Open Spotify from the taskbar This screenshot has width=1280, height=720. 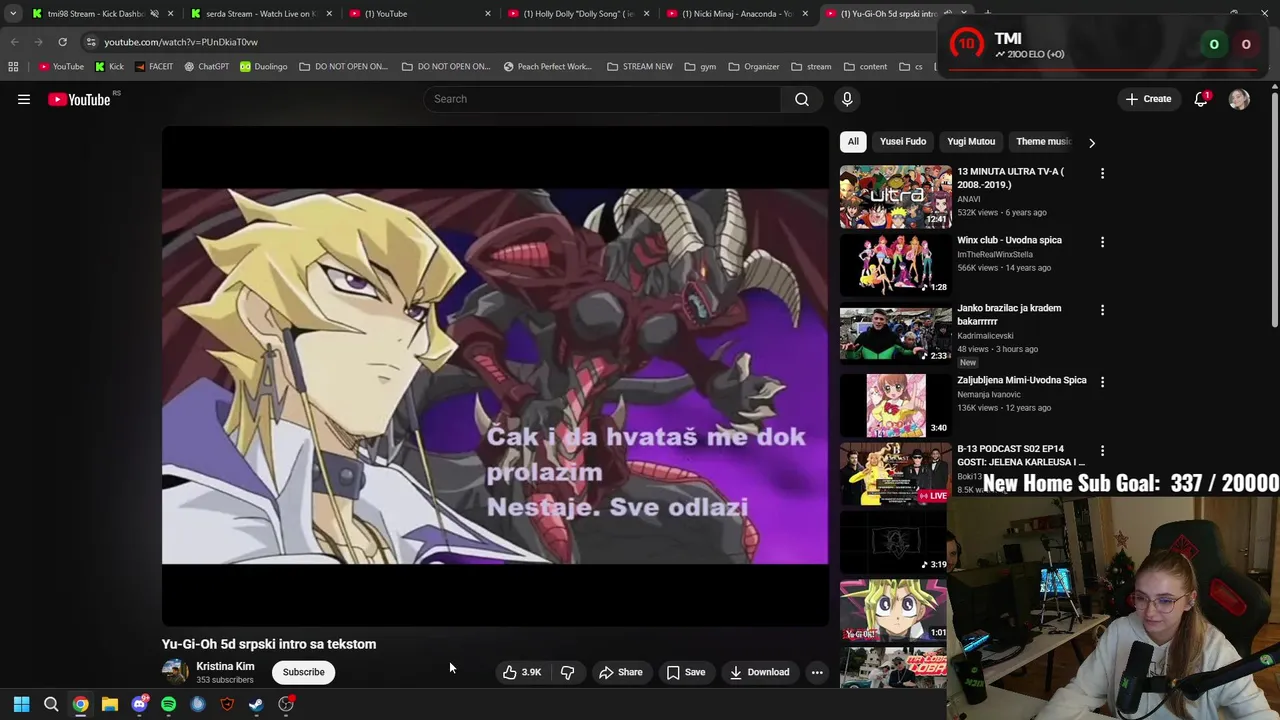click(x=168, y=704)
